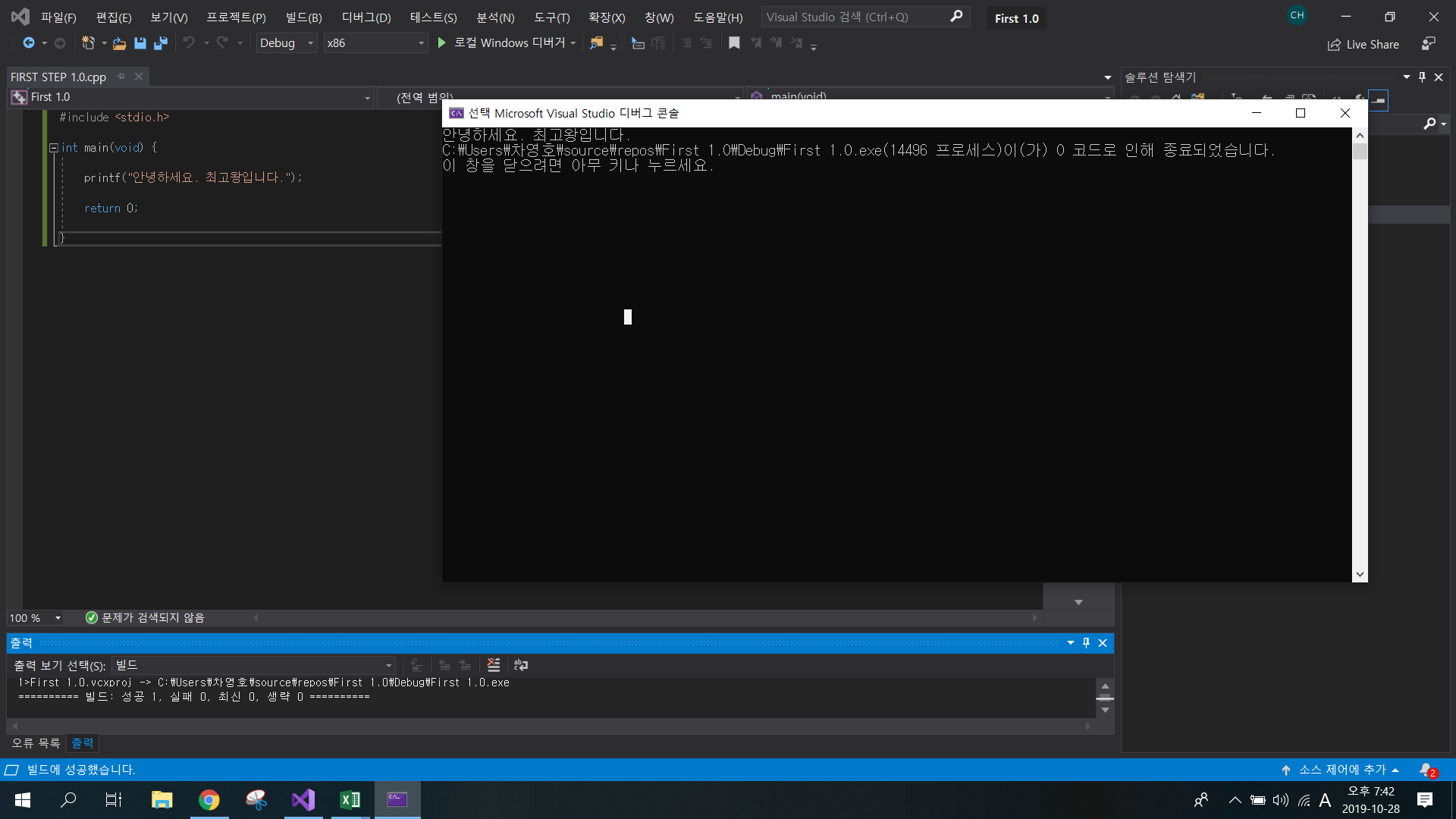Screen dimensions: 1456x819
Task: Click the CH account avatar
Action: click(x=1298, y=15)
